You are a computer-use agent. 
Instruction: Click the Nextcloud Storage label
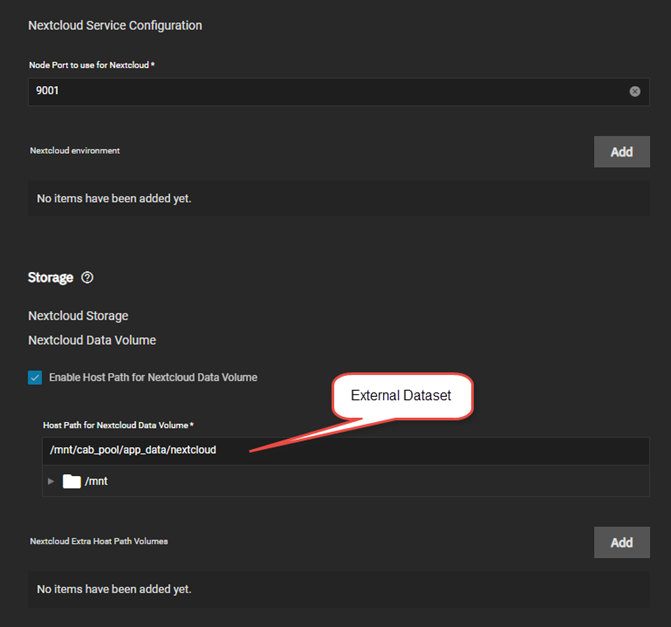tap(78, 316)
